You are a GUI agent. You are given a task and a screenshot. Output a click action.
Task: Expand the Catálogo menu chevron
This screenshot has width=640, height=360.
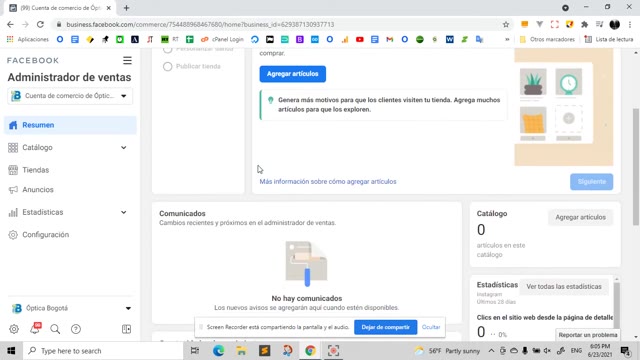click(x=124, y=147)
